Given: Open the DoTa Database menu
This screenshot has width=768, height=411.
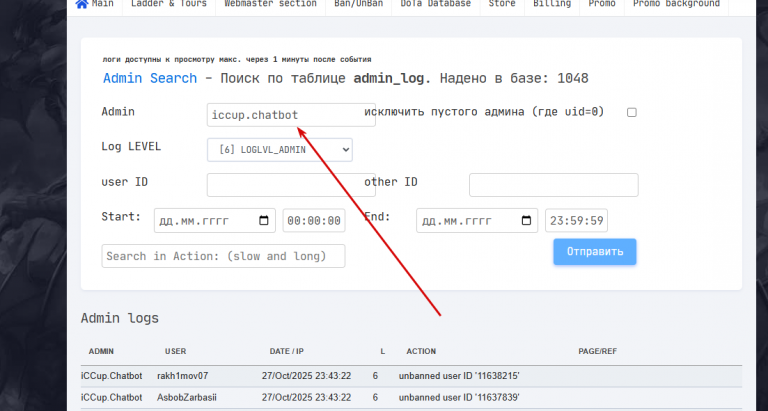Looking at the screenshot, I should 435,4.
